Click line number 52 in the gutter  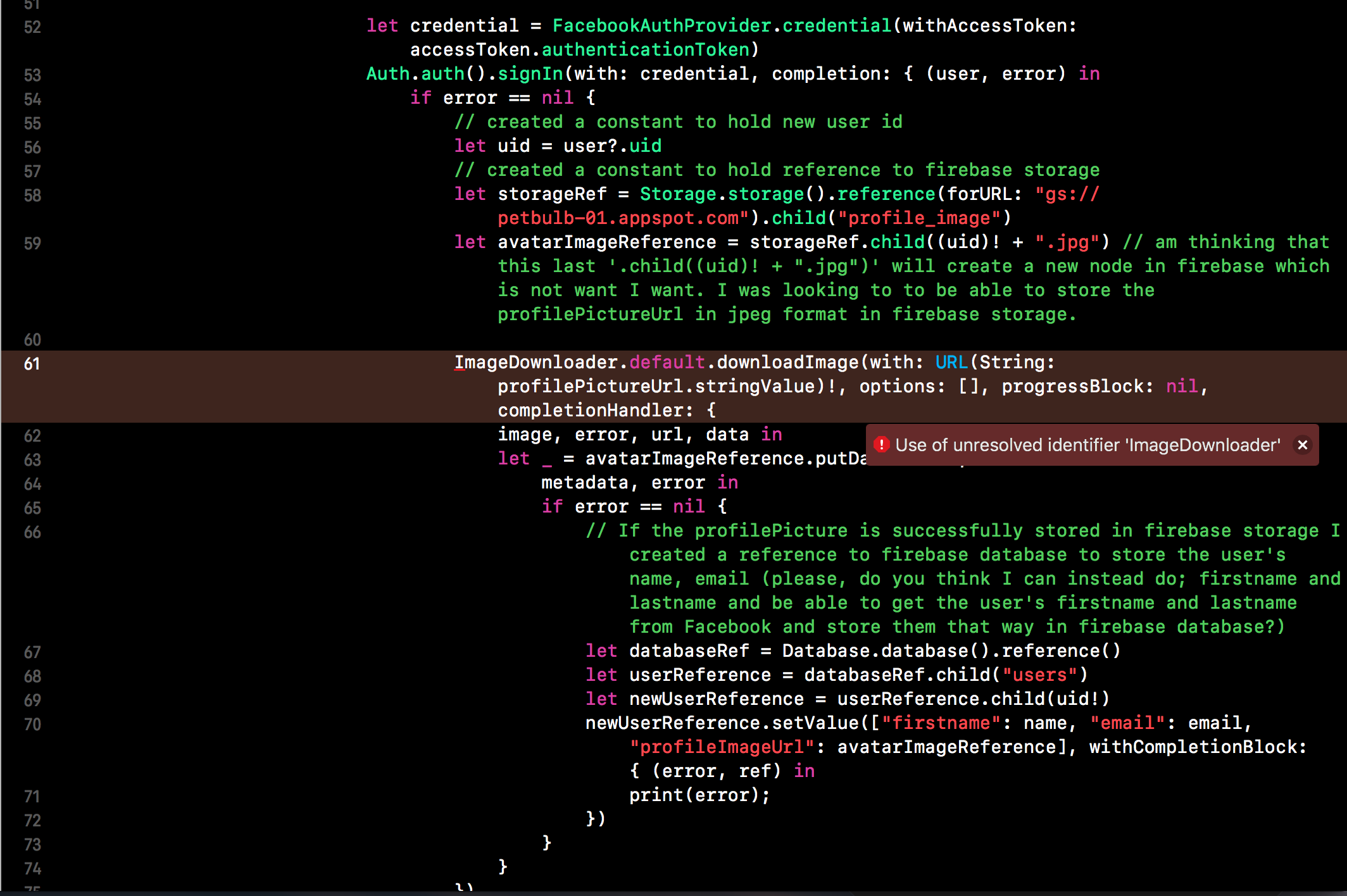[32, 27]
